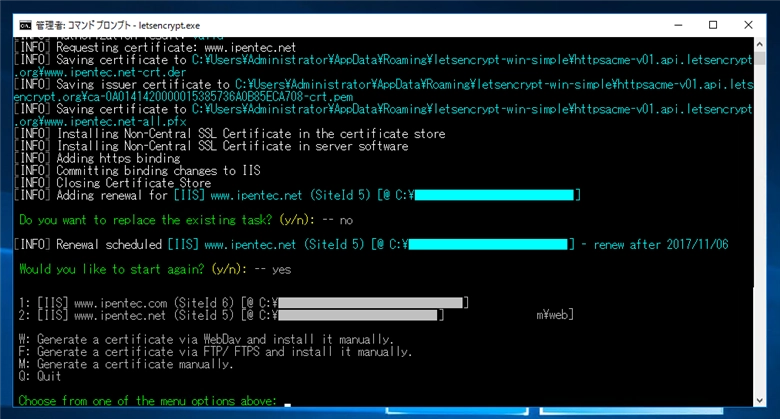Click the 'Adding renewal for [IIS] www.ipentec.net' line

point(297,195)
